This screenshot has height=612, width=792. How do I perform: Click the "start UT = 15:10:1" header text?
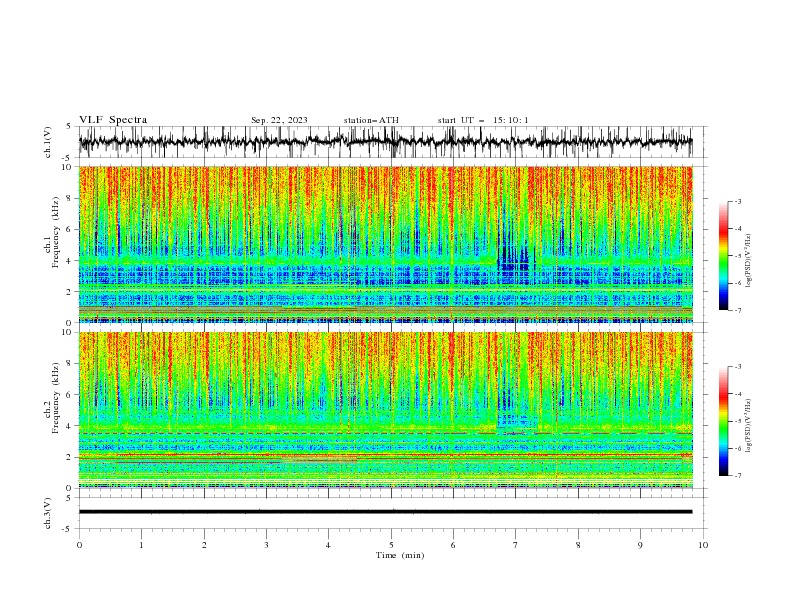point(482,120)
